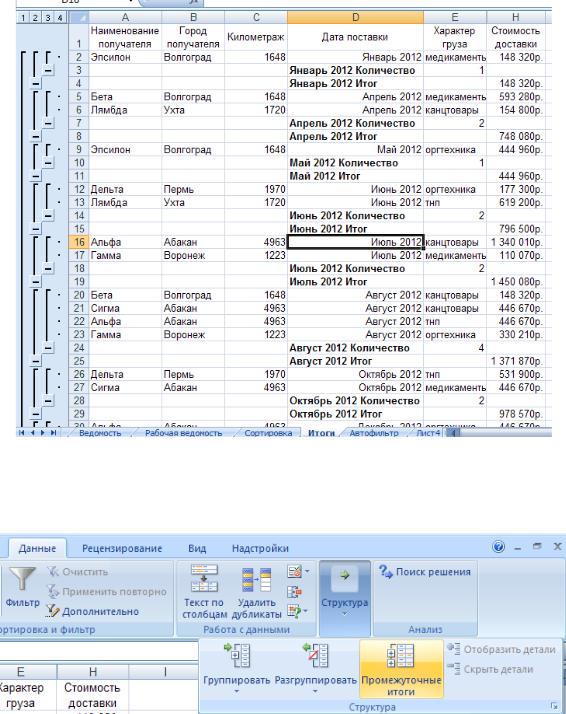Collapse group at Январь 2012 Итог row
Viewport: 566px width, 714px height.
[x=36, y=84]
